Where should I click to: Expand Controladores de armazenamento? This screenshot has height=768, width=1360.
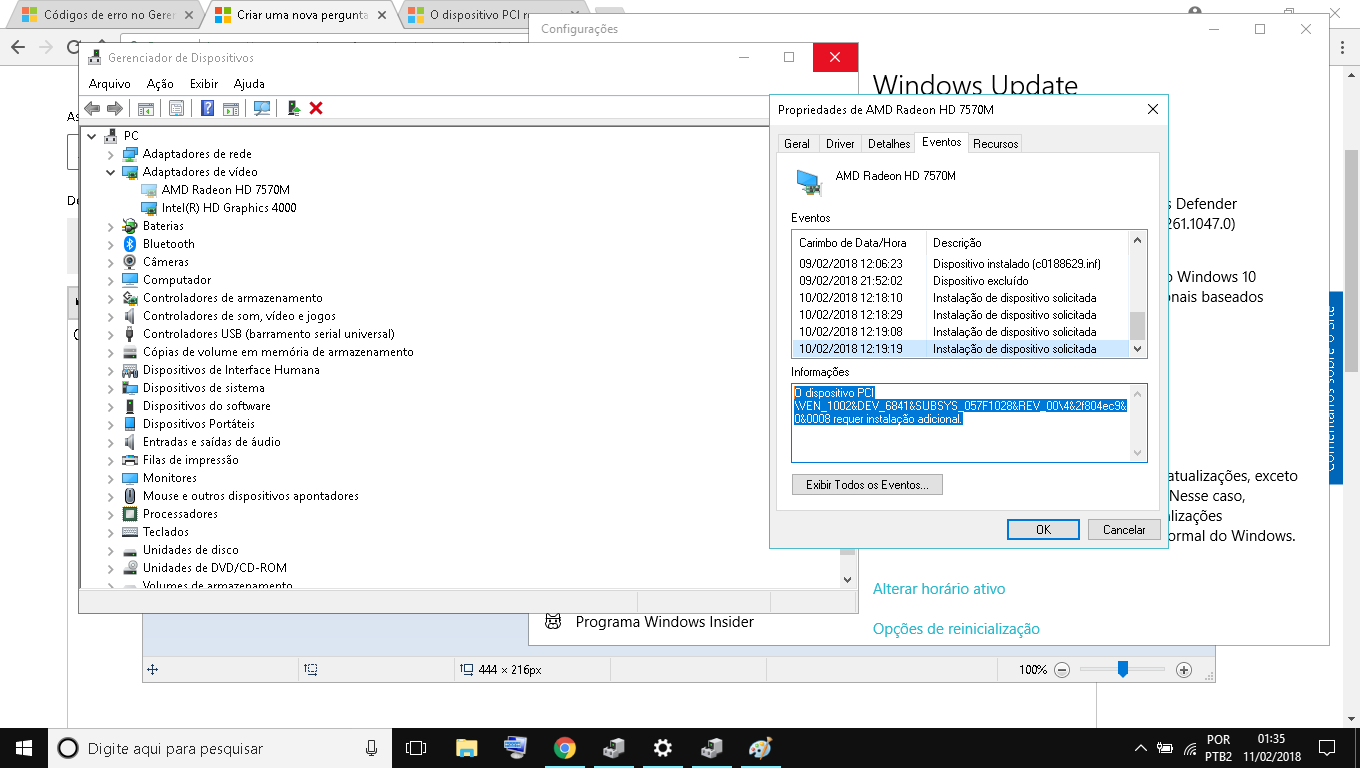point(111,298)
